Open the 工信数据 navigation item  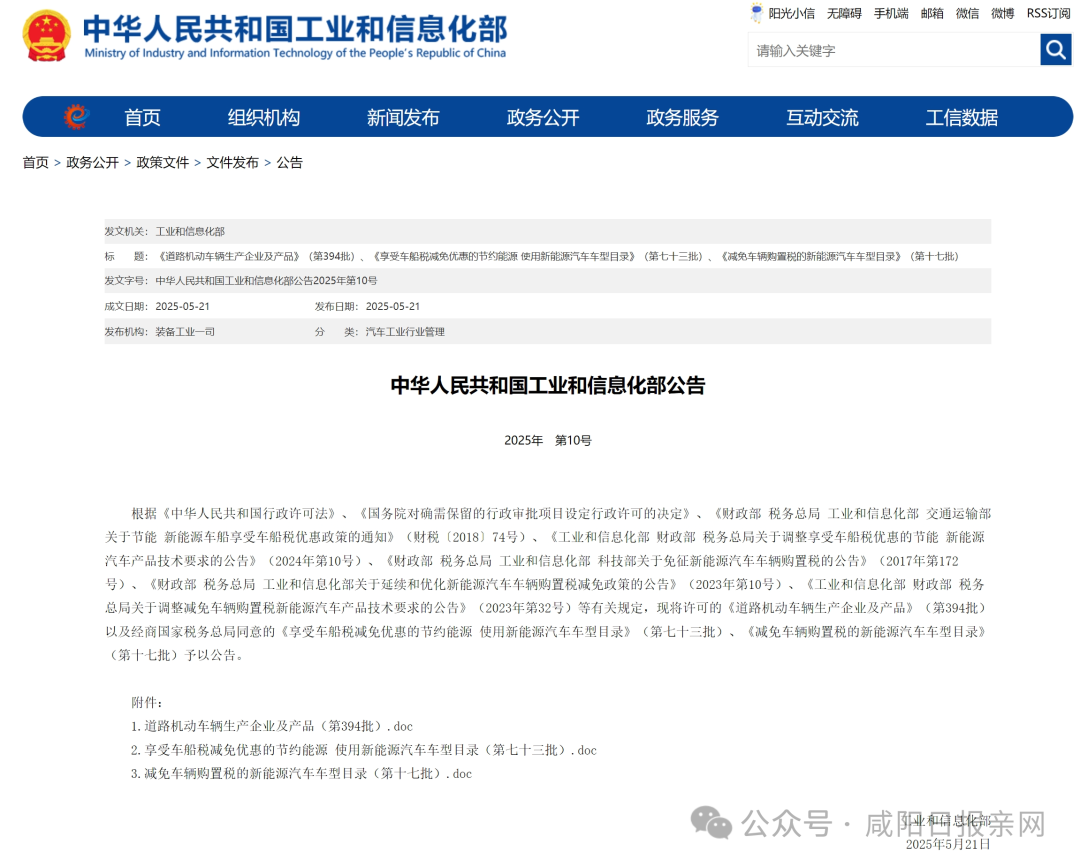point(962,118)
